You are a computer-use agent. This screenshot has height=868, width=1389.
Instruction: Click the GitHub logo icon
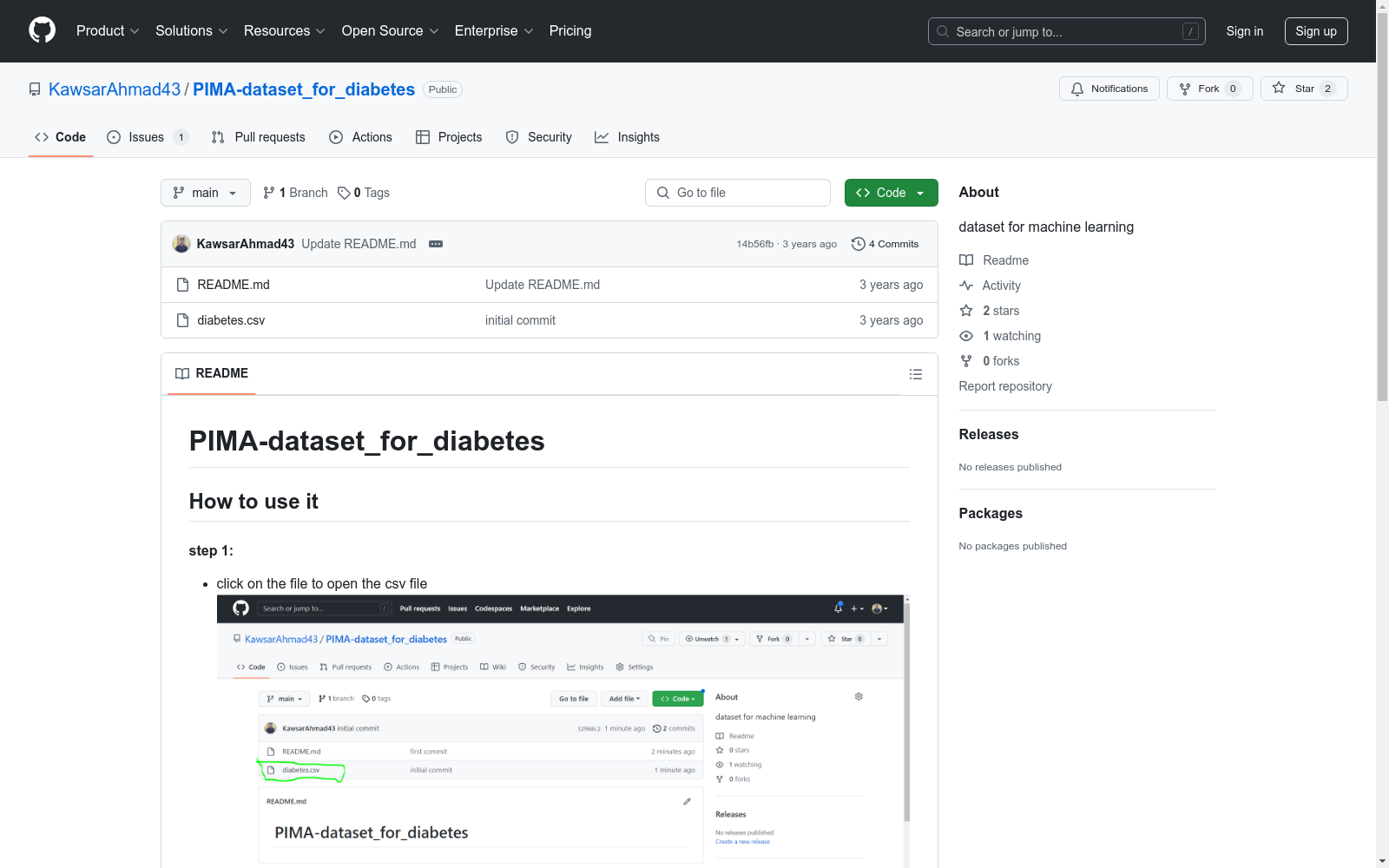(42, 30)
